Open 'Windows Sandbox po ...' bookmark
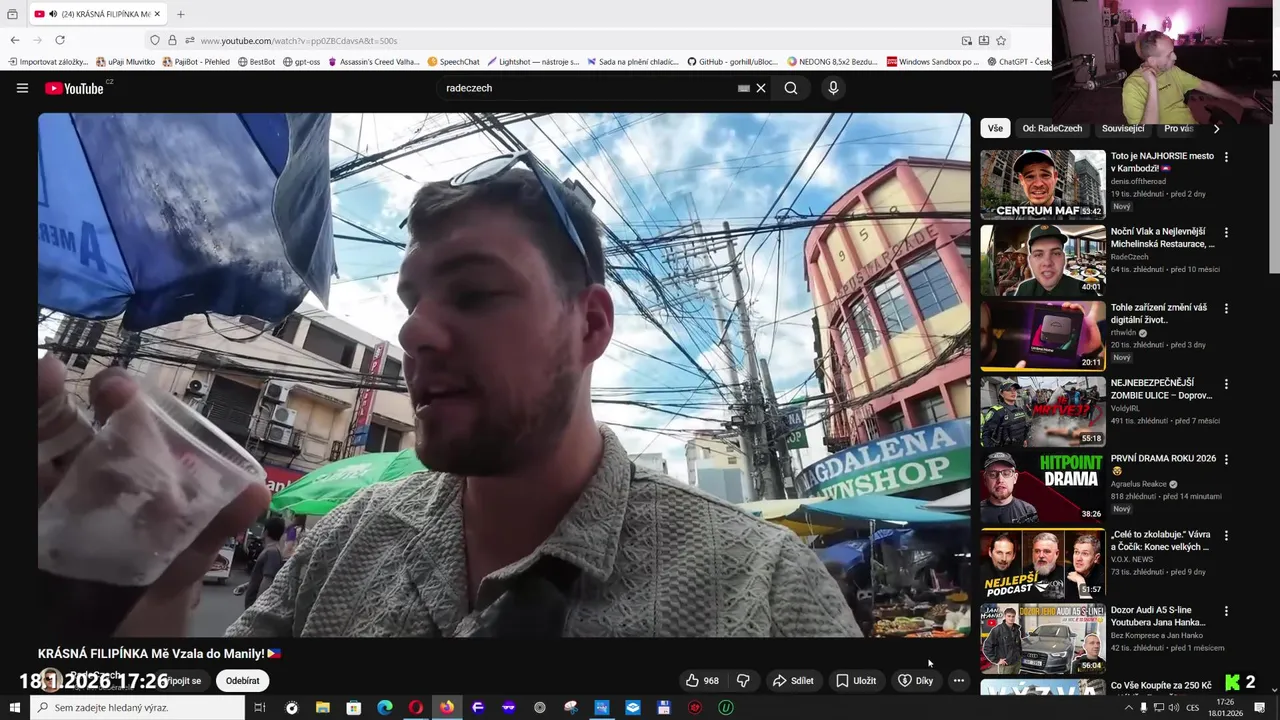The image size is (1280, 720). pyautogui.click(x=932, y=62)
